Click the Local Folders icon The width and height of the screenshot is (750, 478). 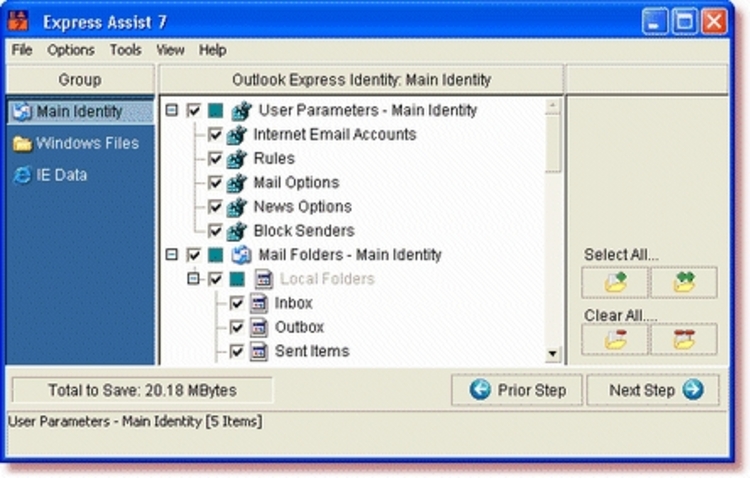tap(264, 279)
